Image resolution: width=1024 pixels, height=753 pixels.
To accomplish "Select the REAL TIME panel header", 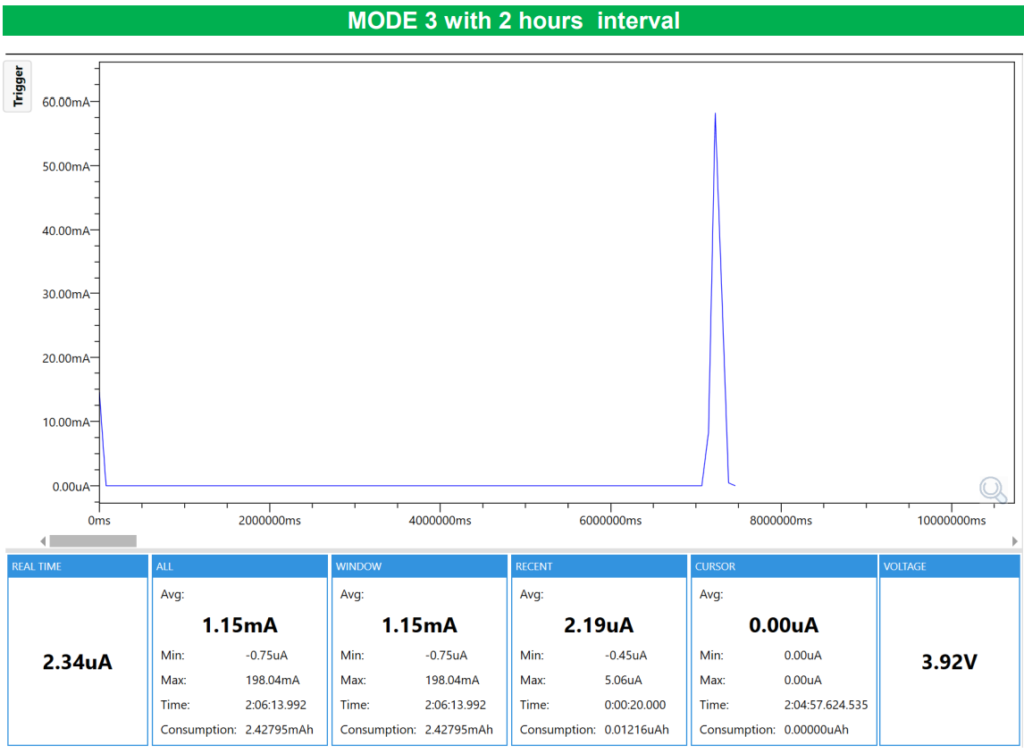I will [x=77, y=567].
